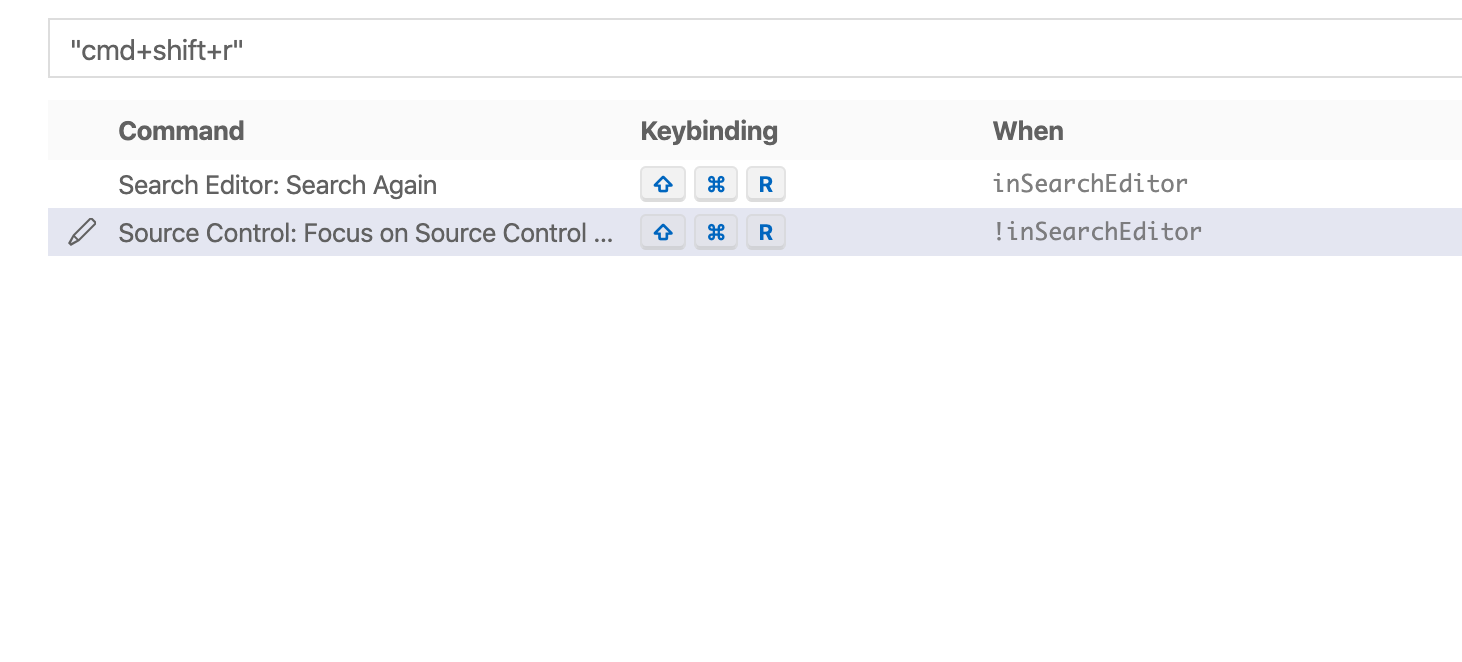
Task: Click the Shift key icon in Source Control keybinding
Action: (x=663, y=231)
